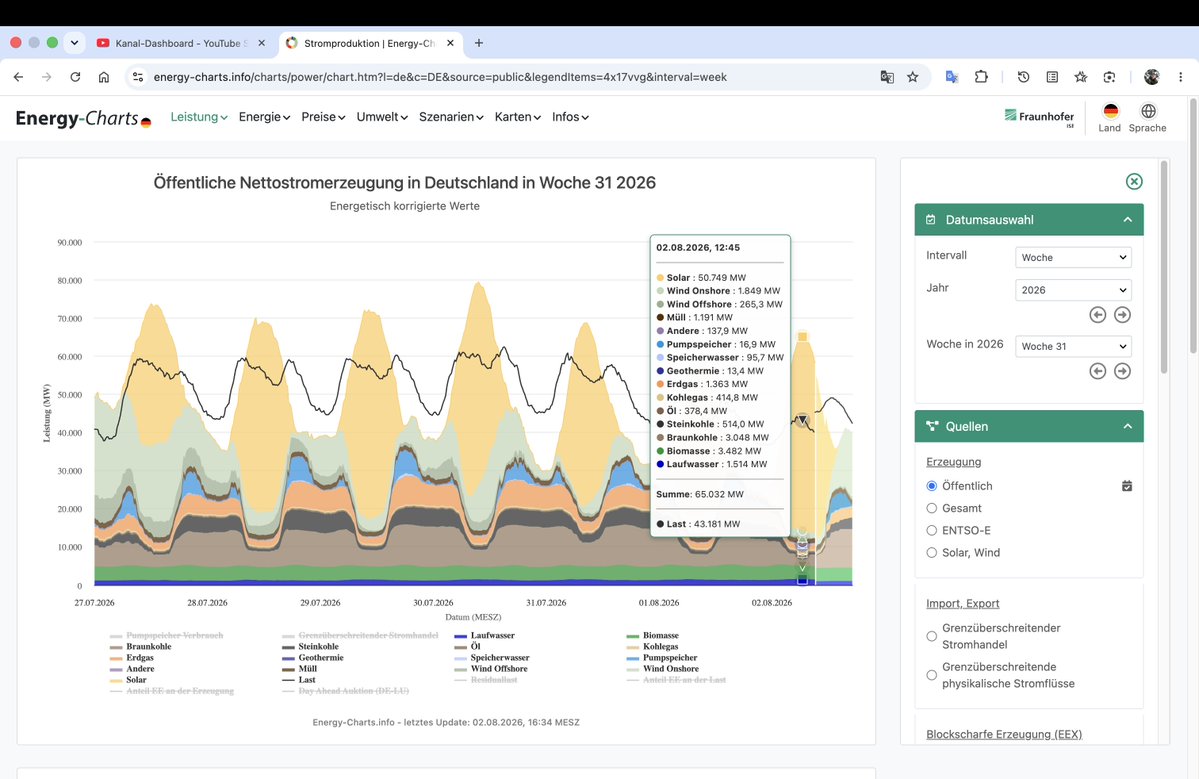Click the Import, Export heading link
The width and height of the screenshot is (1199, 779).
(x=963, y=604)
